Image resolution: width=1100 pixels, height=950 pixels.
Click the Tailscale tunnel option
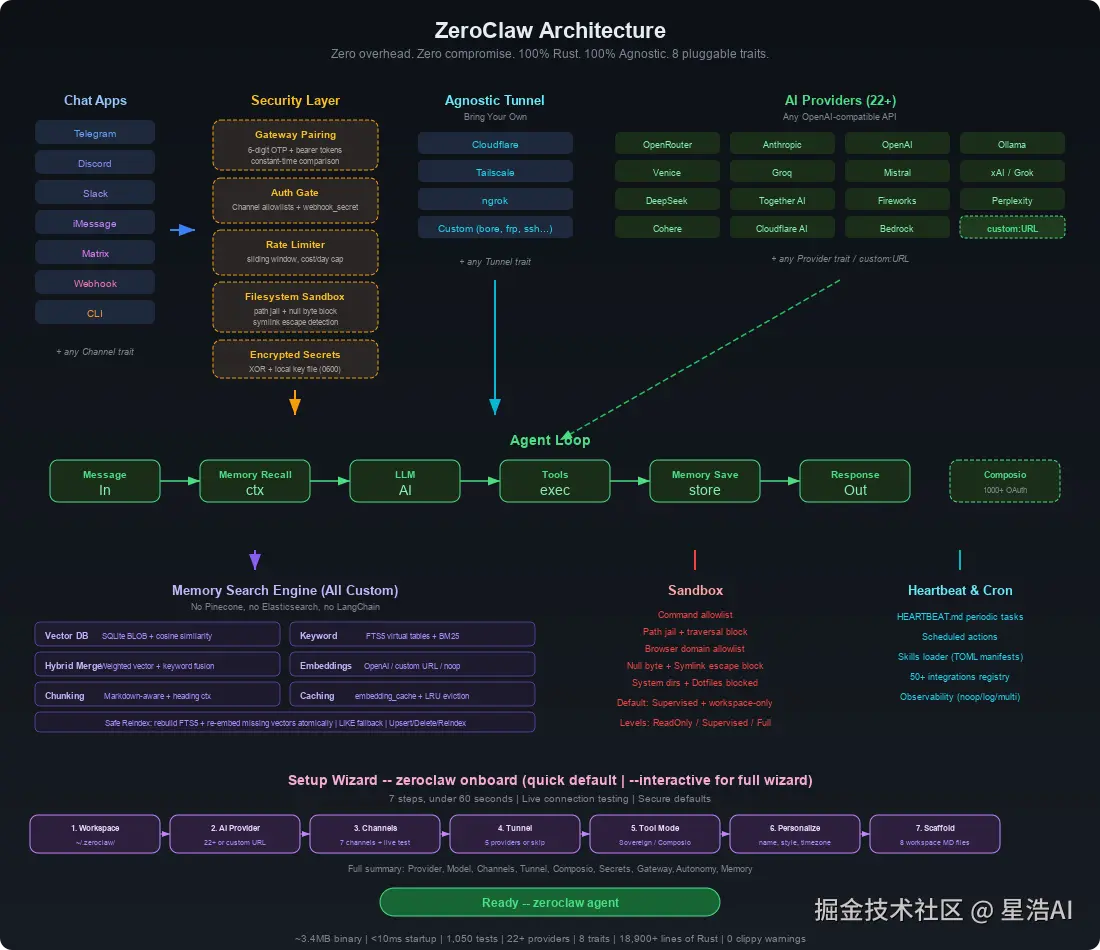tap(495, 171)
